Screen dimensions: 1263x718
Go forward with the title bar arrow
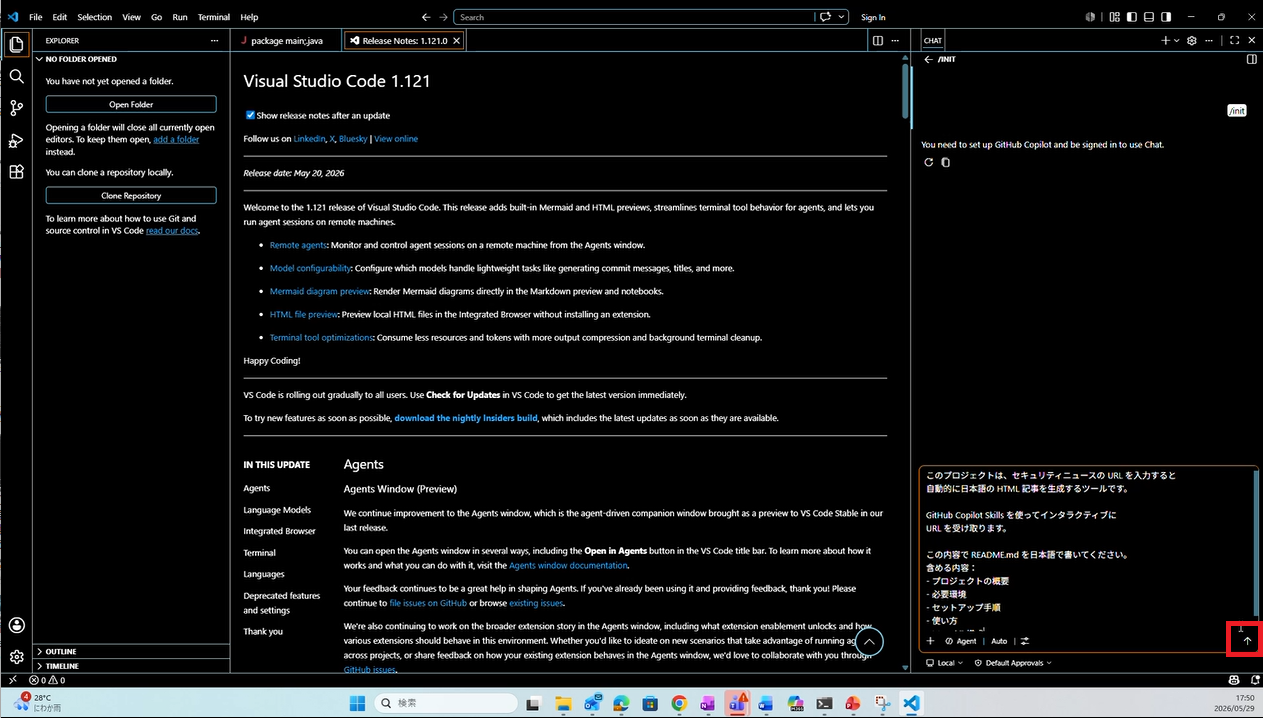(443, 17)
